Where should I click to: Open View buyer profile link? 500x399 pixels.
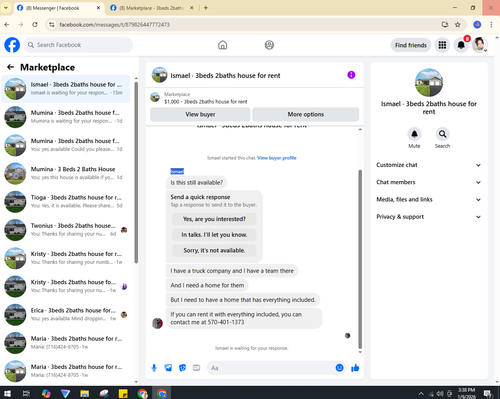click(277, 158)
